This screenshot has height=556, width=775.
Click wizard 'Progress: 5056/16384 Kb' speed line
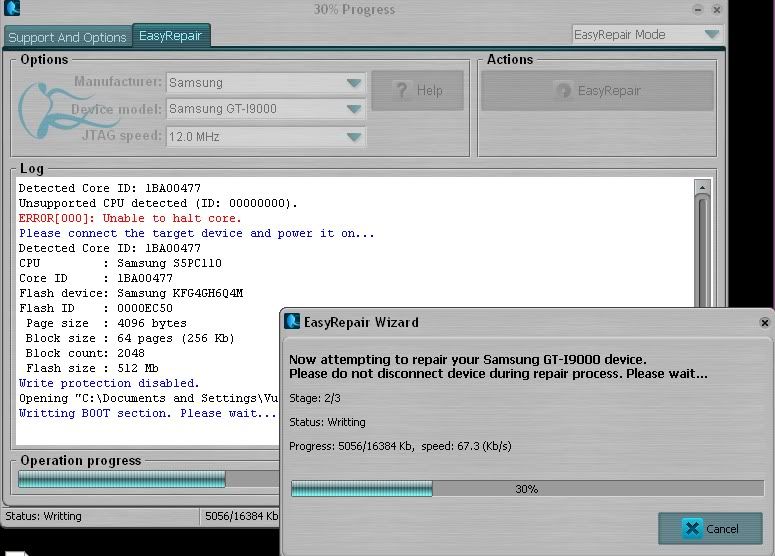(x=400, y=446)
